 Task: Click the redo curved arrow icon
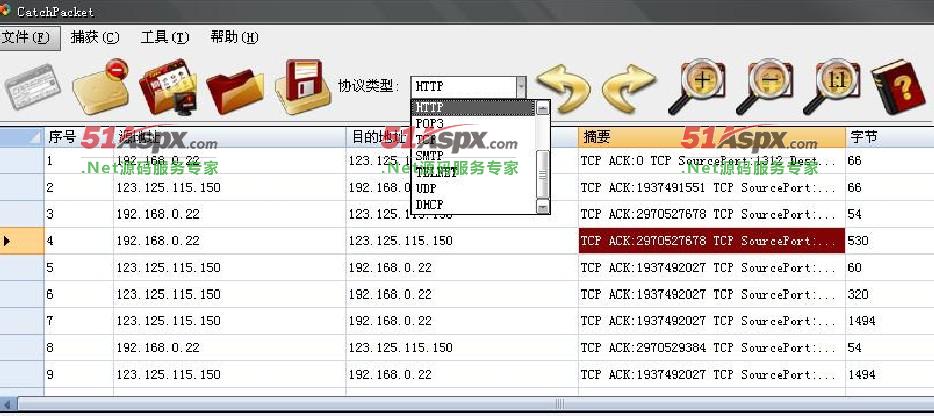(x=629, y=88)
